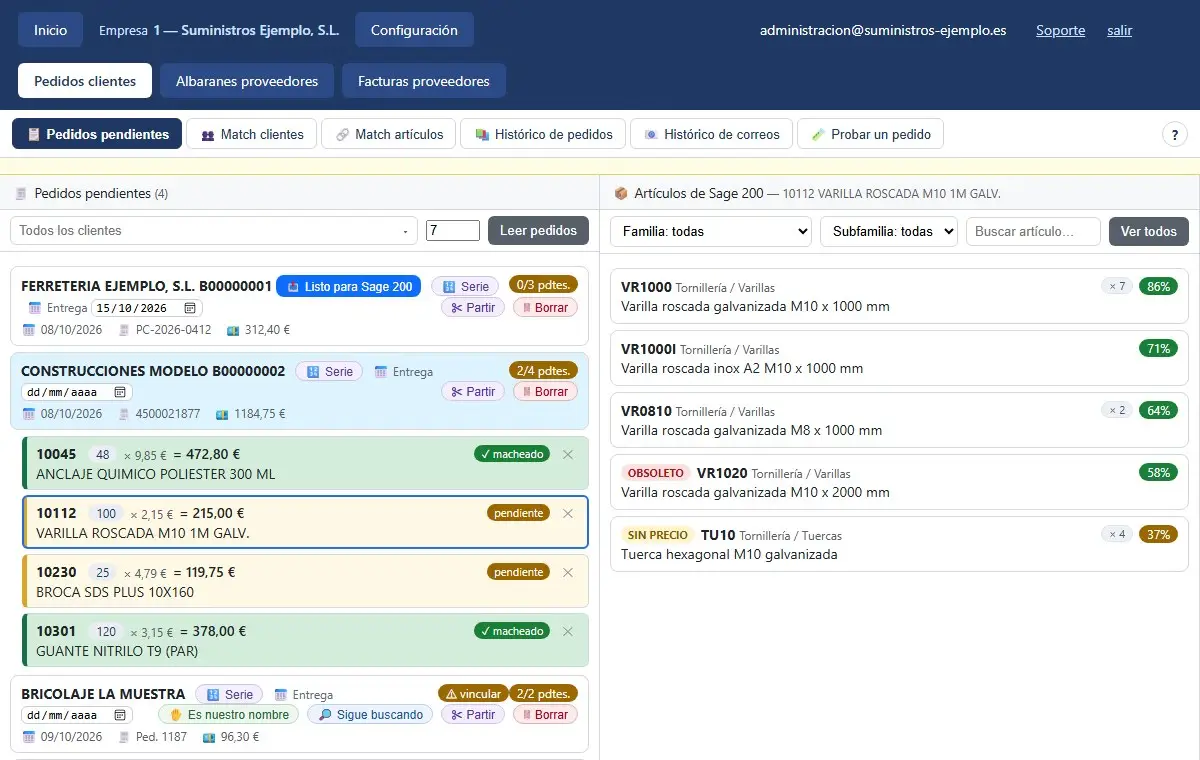Remove line 10301 with its X icon
1200x760 pixels.
pos(568,631)
